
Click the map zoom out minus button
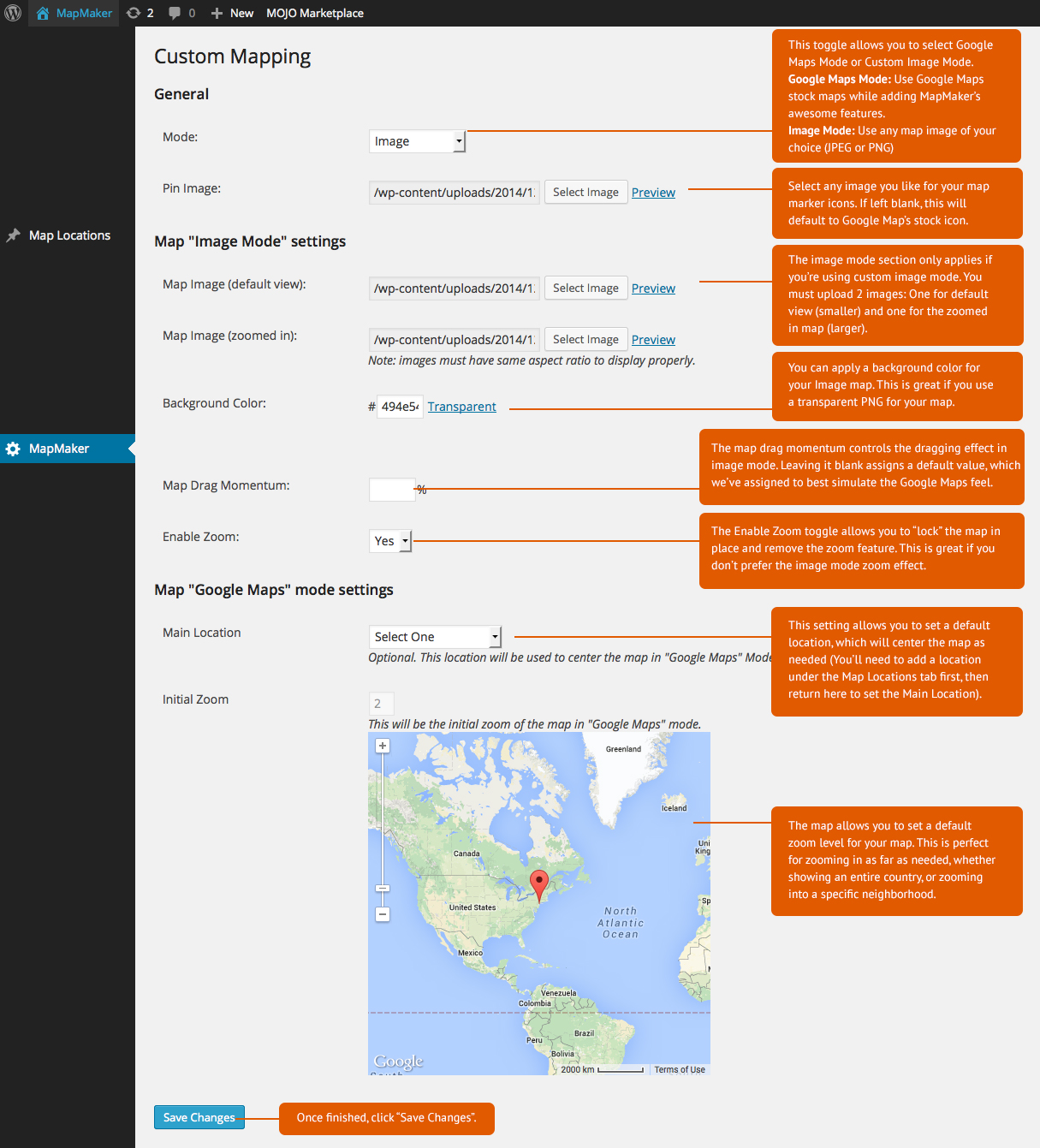click(383, 914)
